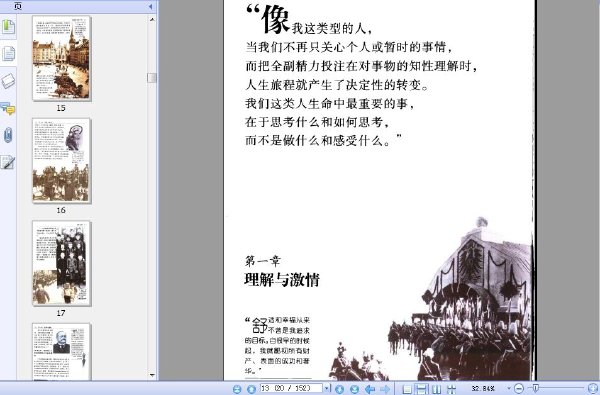Screen dimensions: 600x395
Task: Select the page 16 thumbnail
Action: pos(61,160)
